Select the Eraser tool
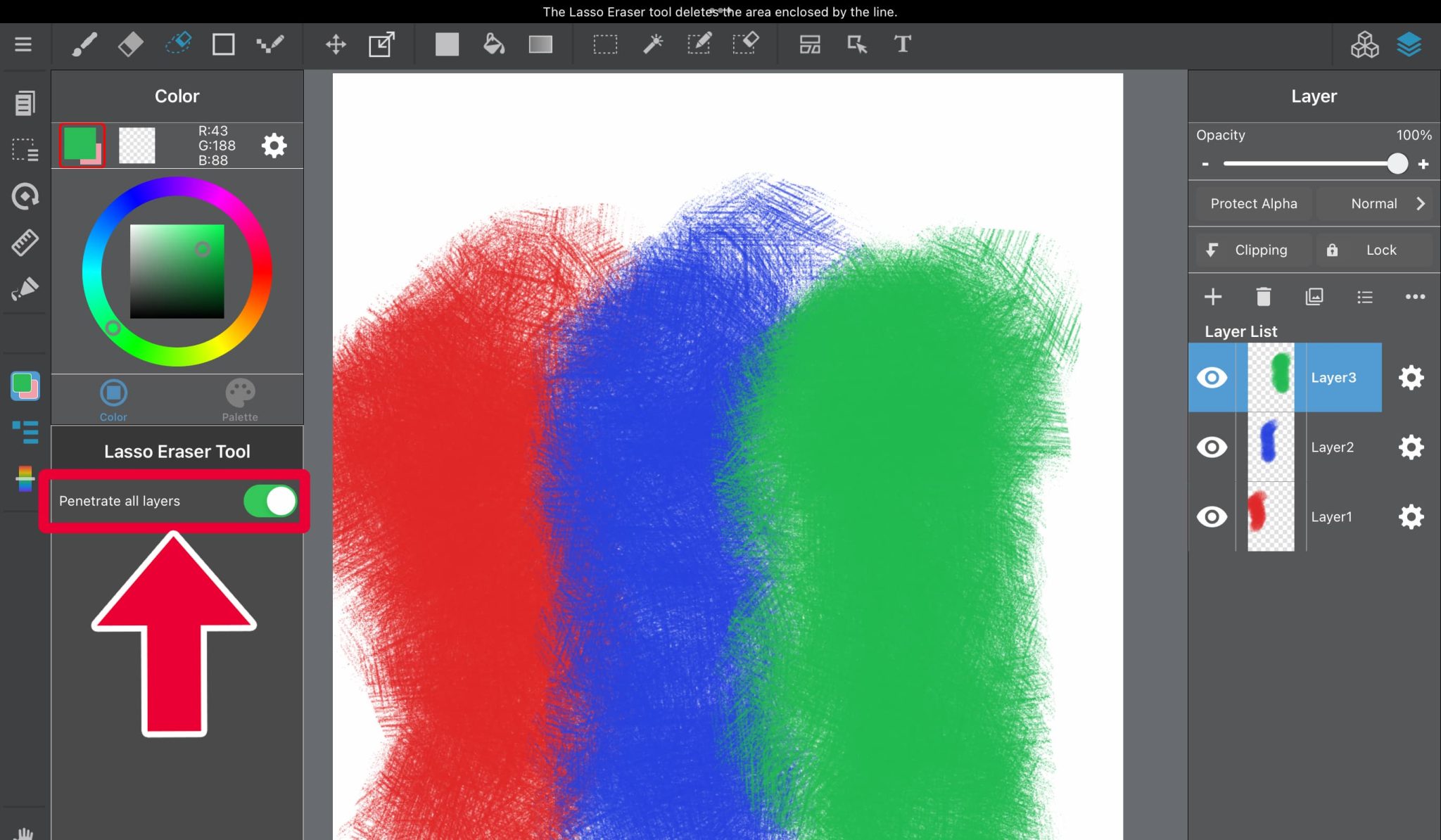Image resolution: width=1441 pixels, height=840 pixels. click(x=130, y=44)
